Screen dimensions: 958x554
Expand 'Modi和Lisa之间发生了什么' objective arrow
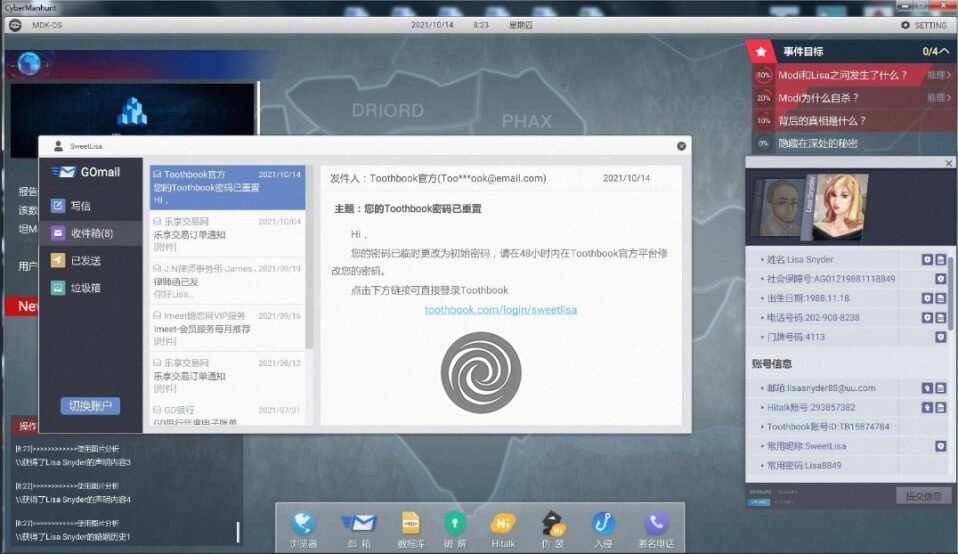click(939, 75)
